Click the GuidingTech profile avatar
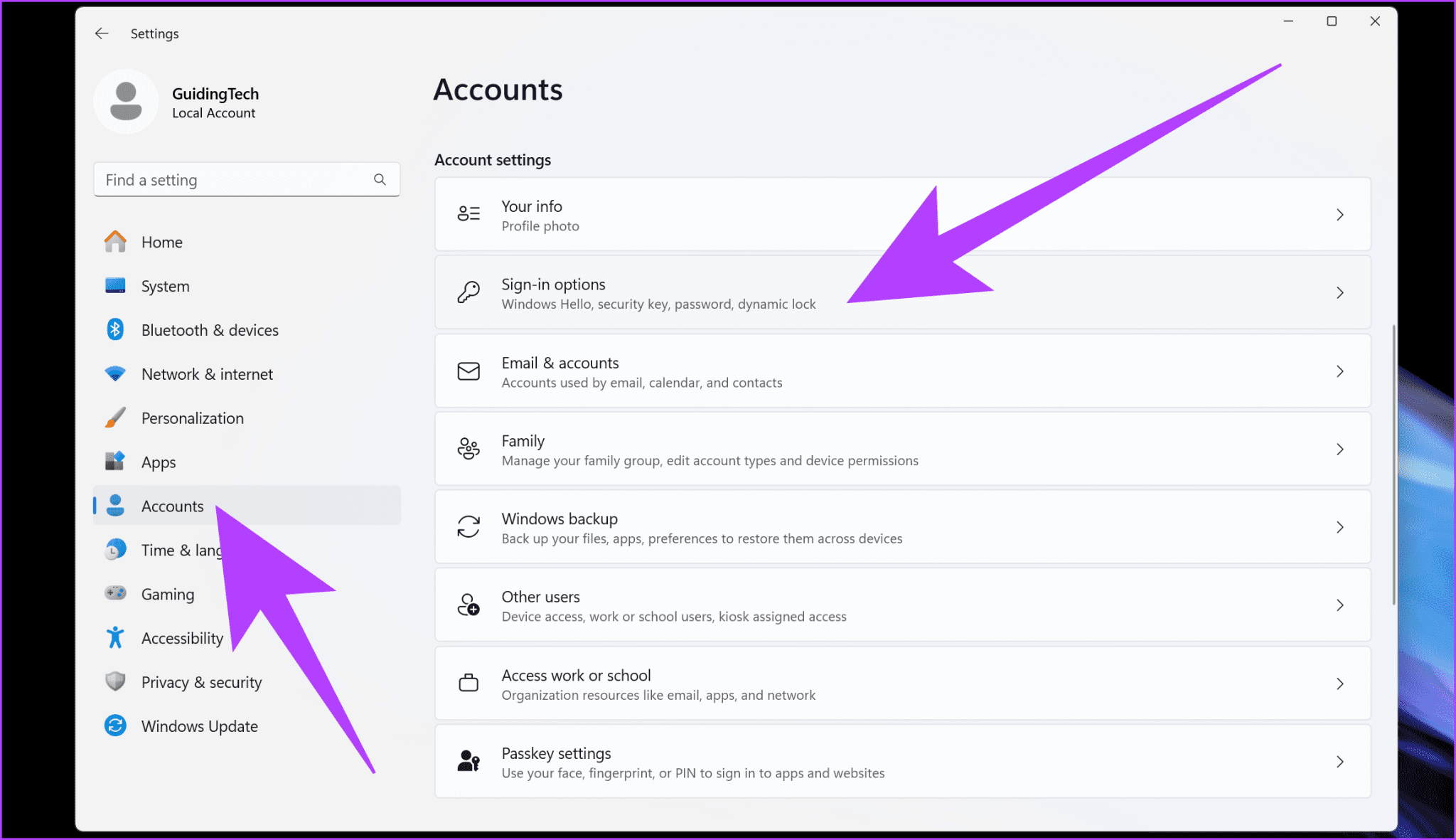The width and height of the screenshot is (1456, 840). (126, 102)
